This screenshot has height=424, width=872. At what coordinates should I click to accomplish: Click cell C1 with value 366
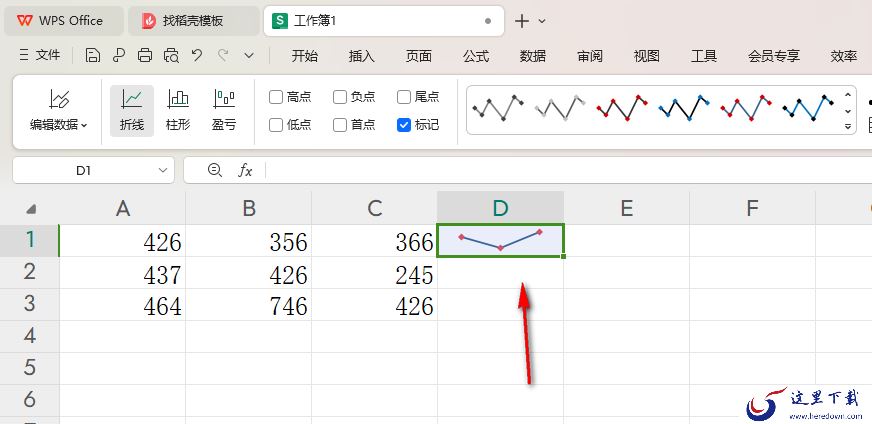pyautogui.click(x=375, y=240)
